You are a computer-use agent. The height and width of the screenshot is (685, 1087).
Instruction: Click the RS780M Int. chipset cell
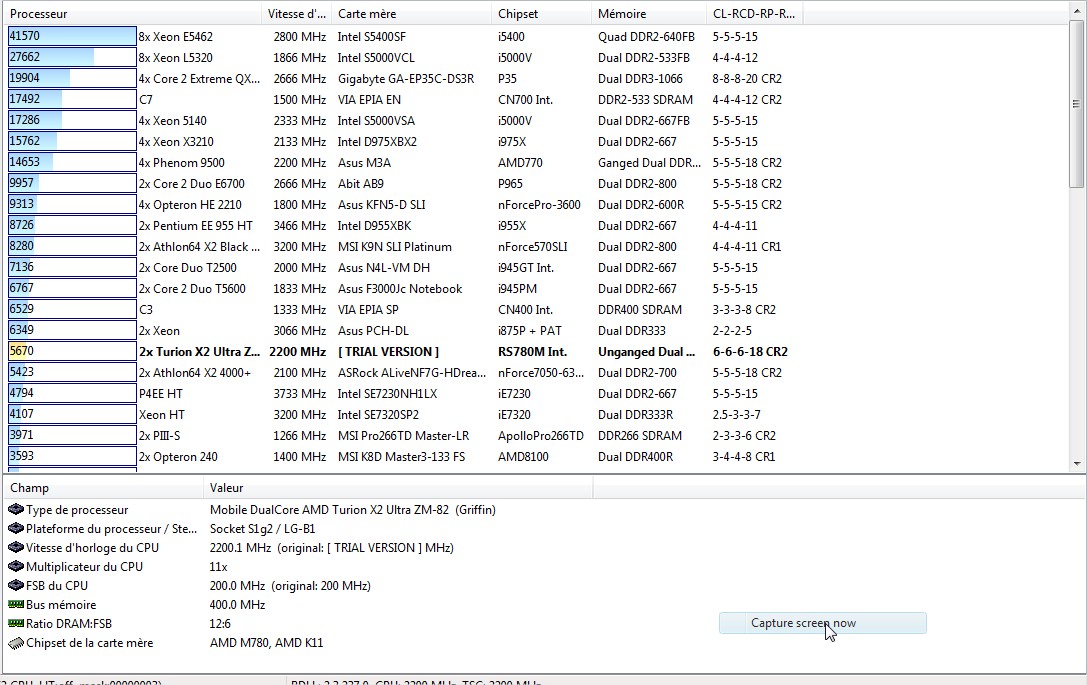533,352
